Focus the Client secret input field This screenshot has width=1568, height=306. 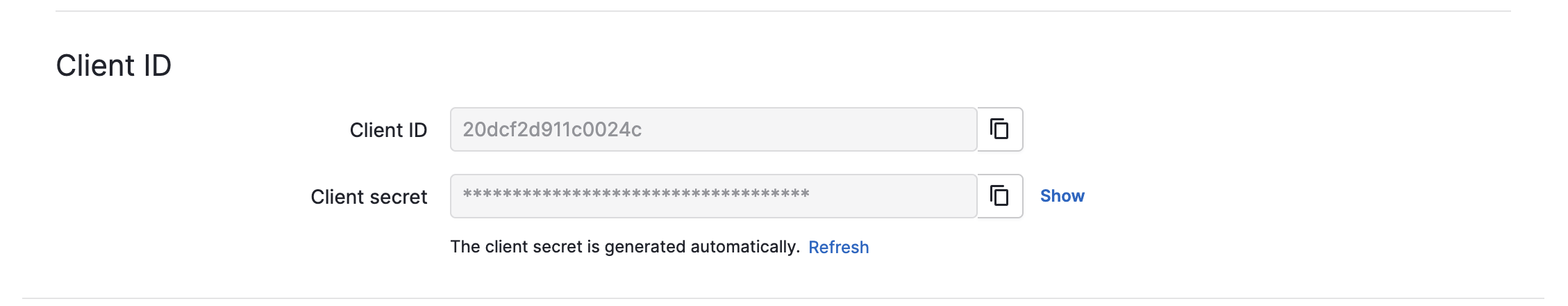(713, 196)
